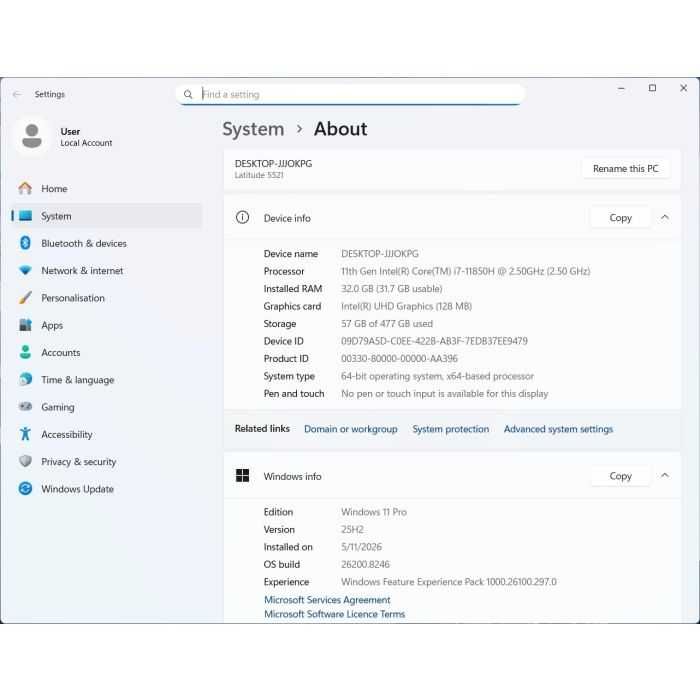Viewport: 700px width, 700px height.
Task: Click the Privacy & security shield icon
Action: [x=25, y=461]
